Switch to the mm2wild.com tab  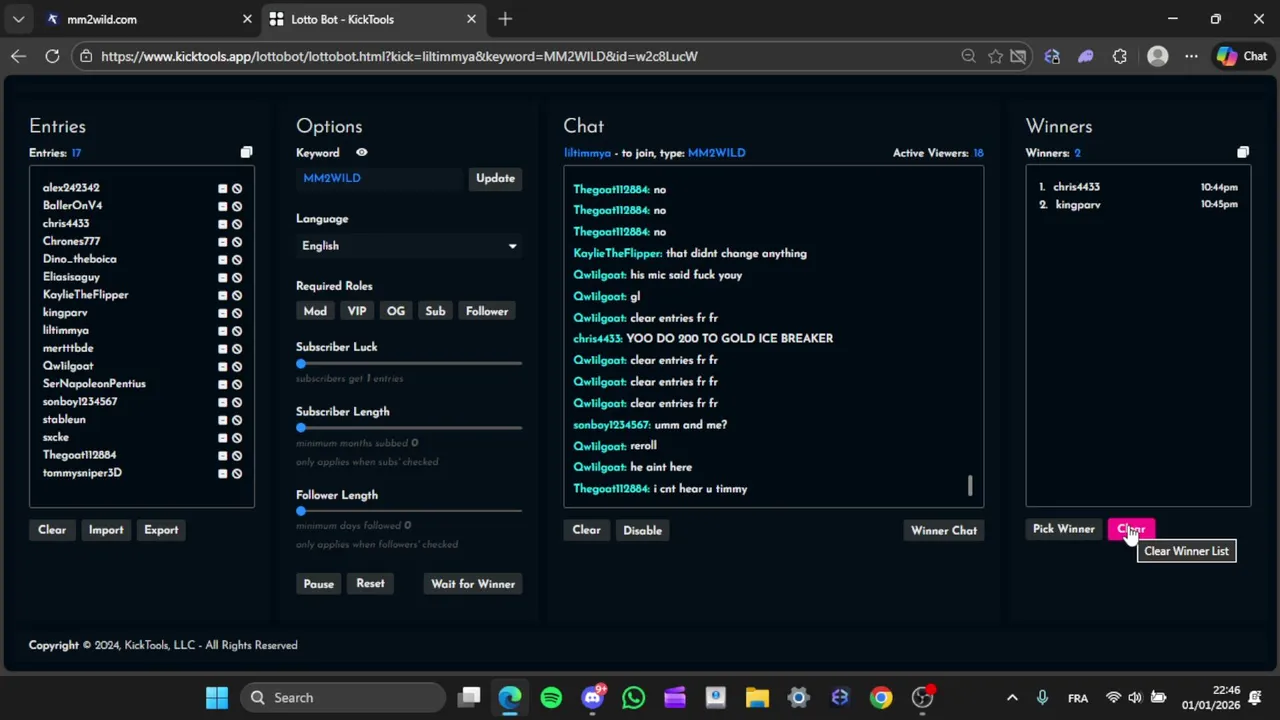tap(147, 19)
